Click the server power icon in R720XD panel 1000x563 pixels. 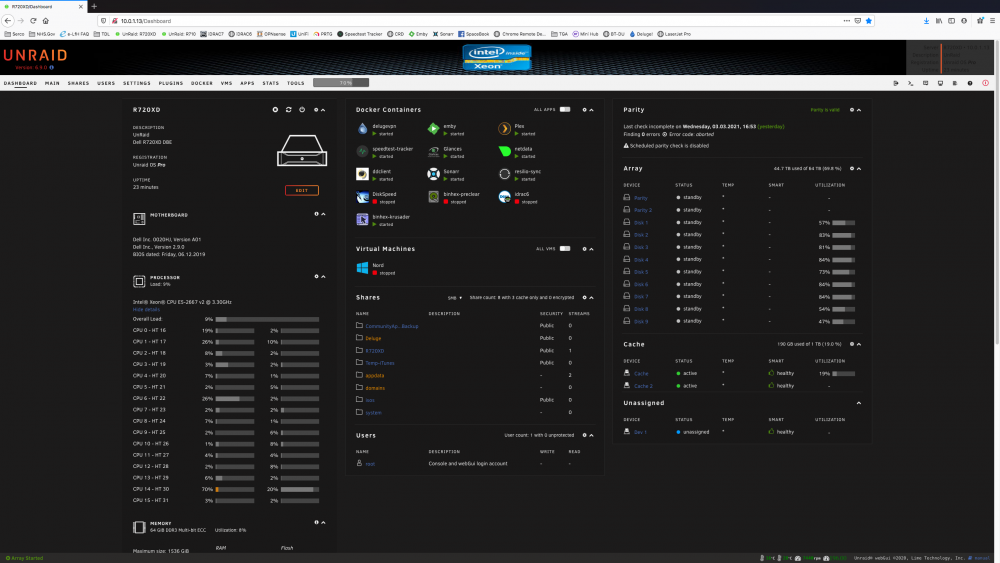click(x=302, y=110)
